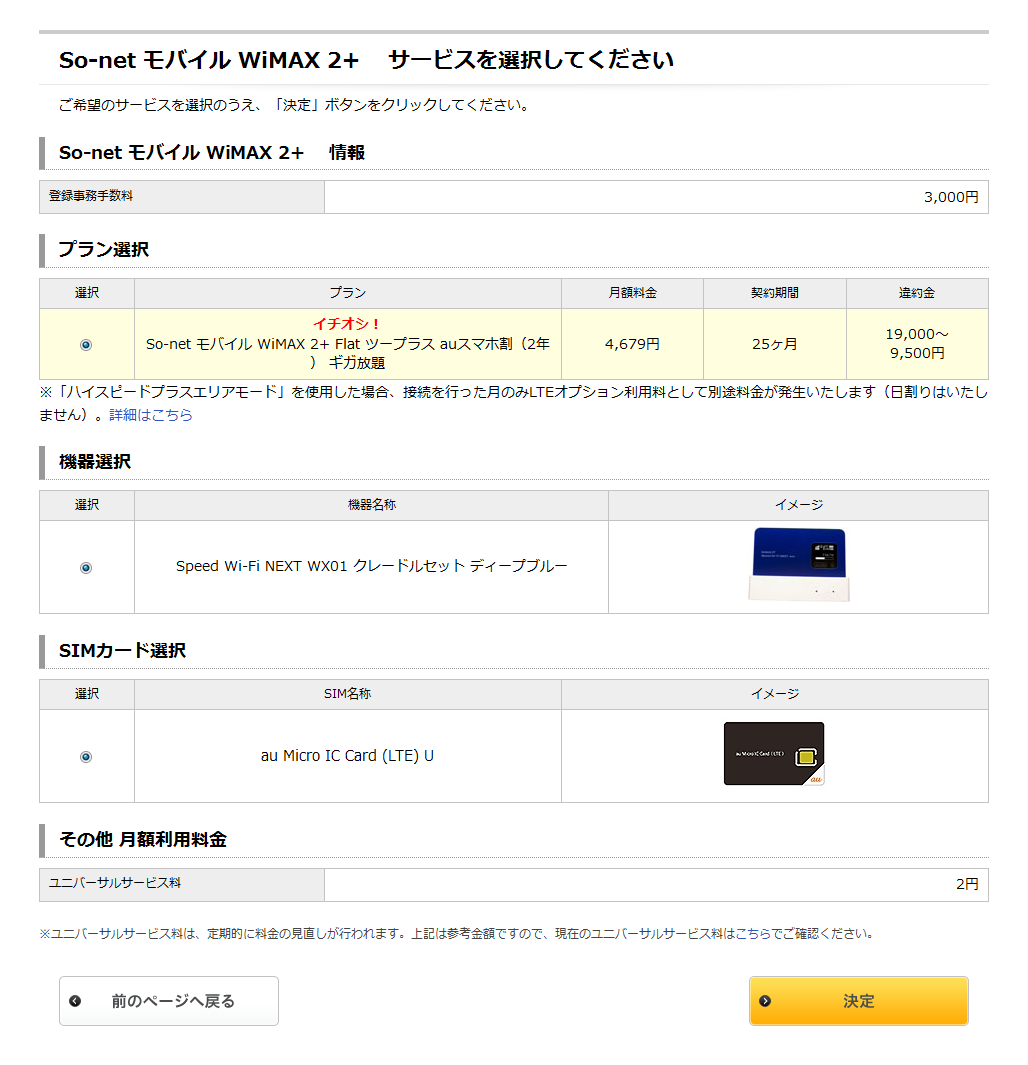Click the SIM名称 column header
The width and height of the screenshot is (1028, 1065).
point(347,693)
